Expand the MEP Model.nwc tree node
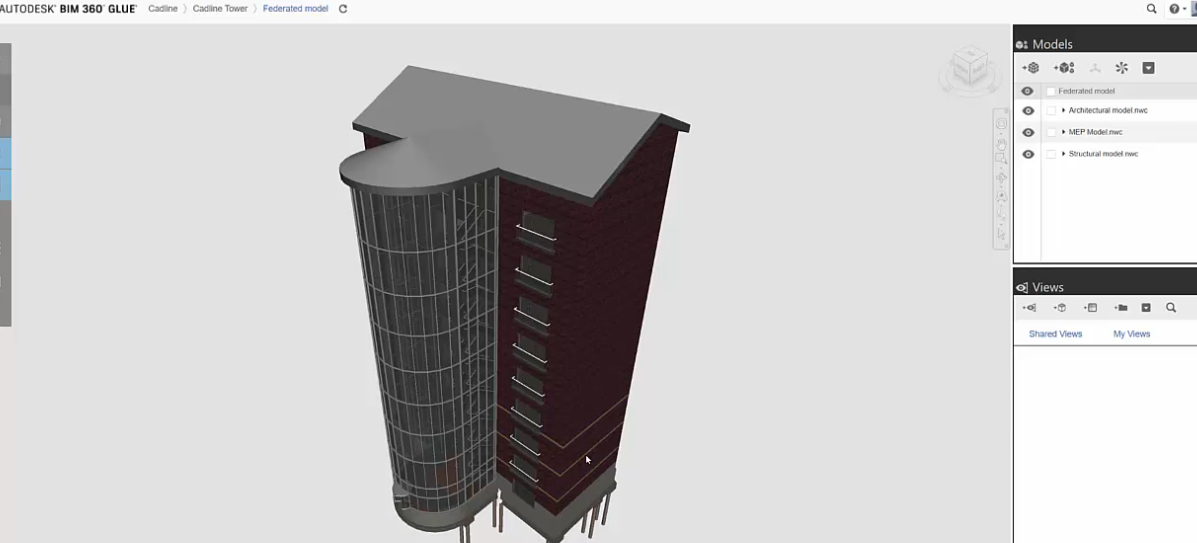 [1063, 132]
